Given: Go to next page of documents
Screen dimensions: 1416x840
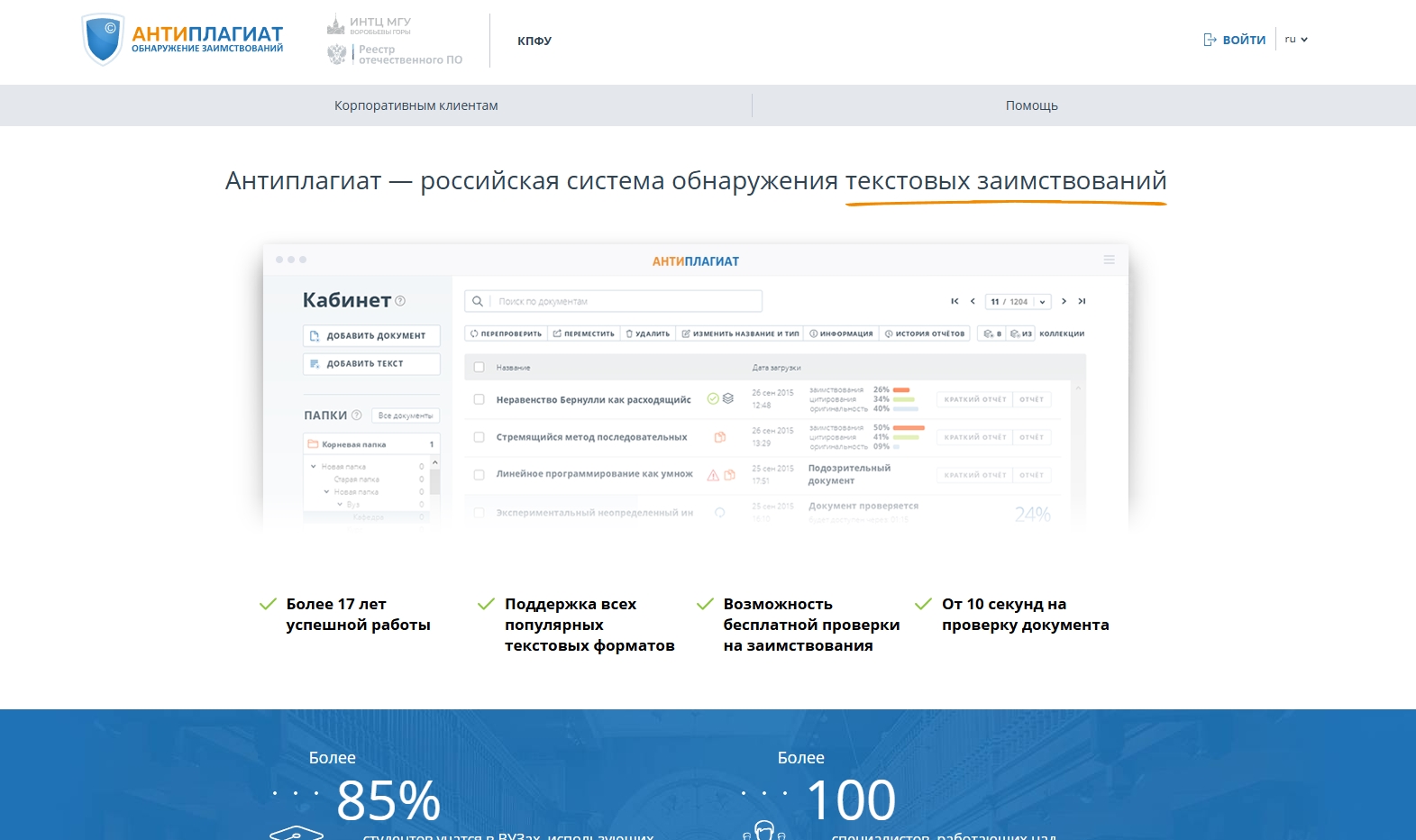Looking at the screenshot, I should [x=1064, y=301].
